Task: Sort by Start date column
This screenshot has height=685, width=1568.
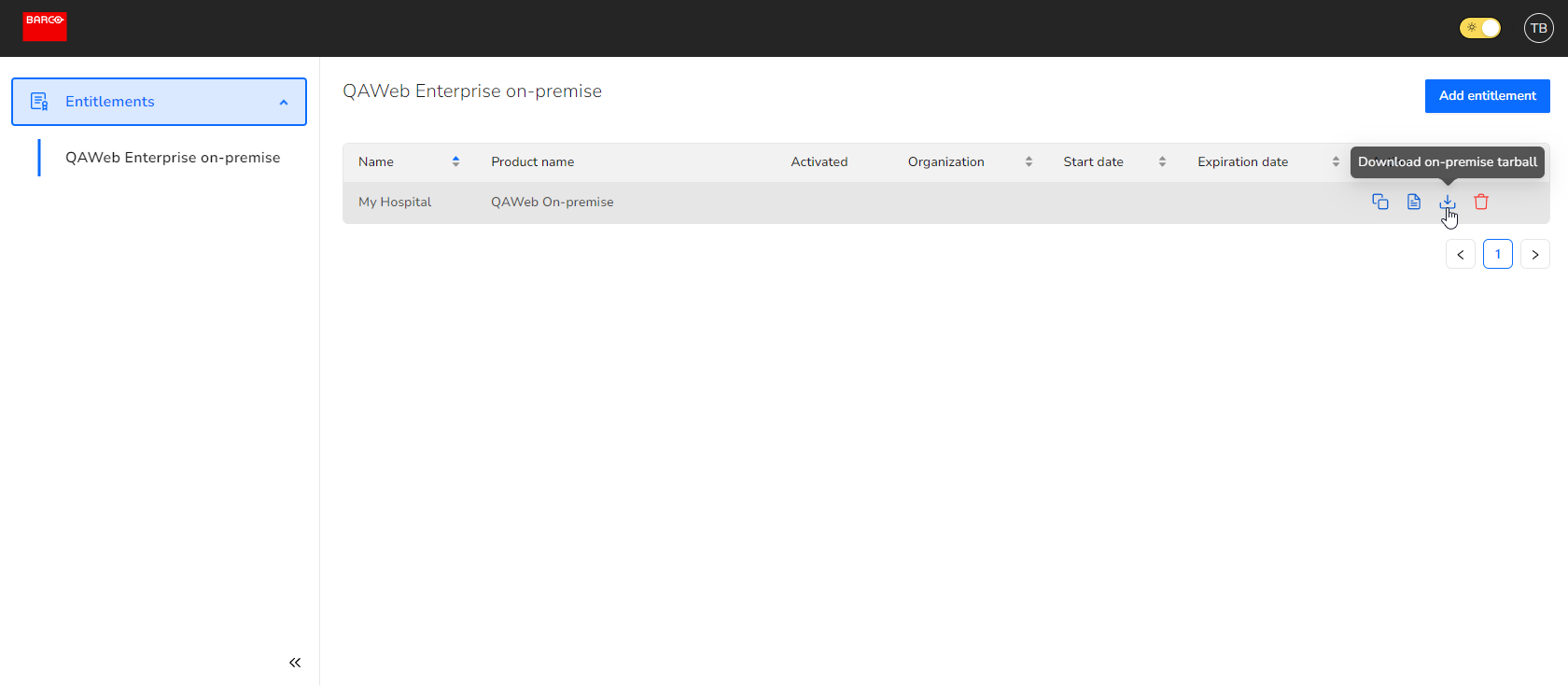Action: click(1162, 161)
